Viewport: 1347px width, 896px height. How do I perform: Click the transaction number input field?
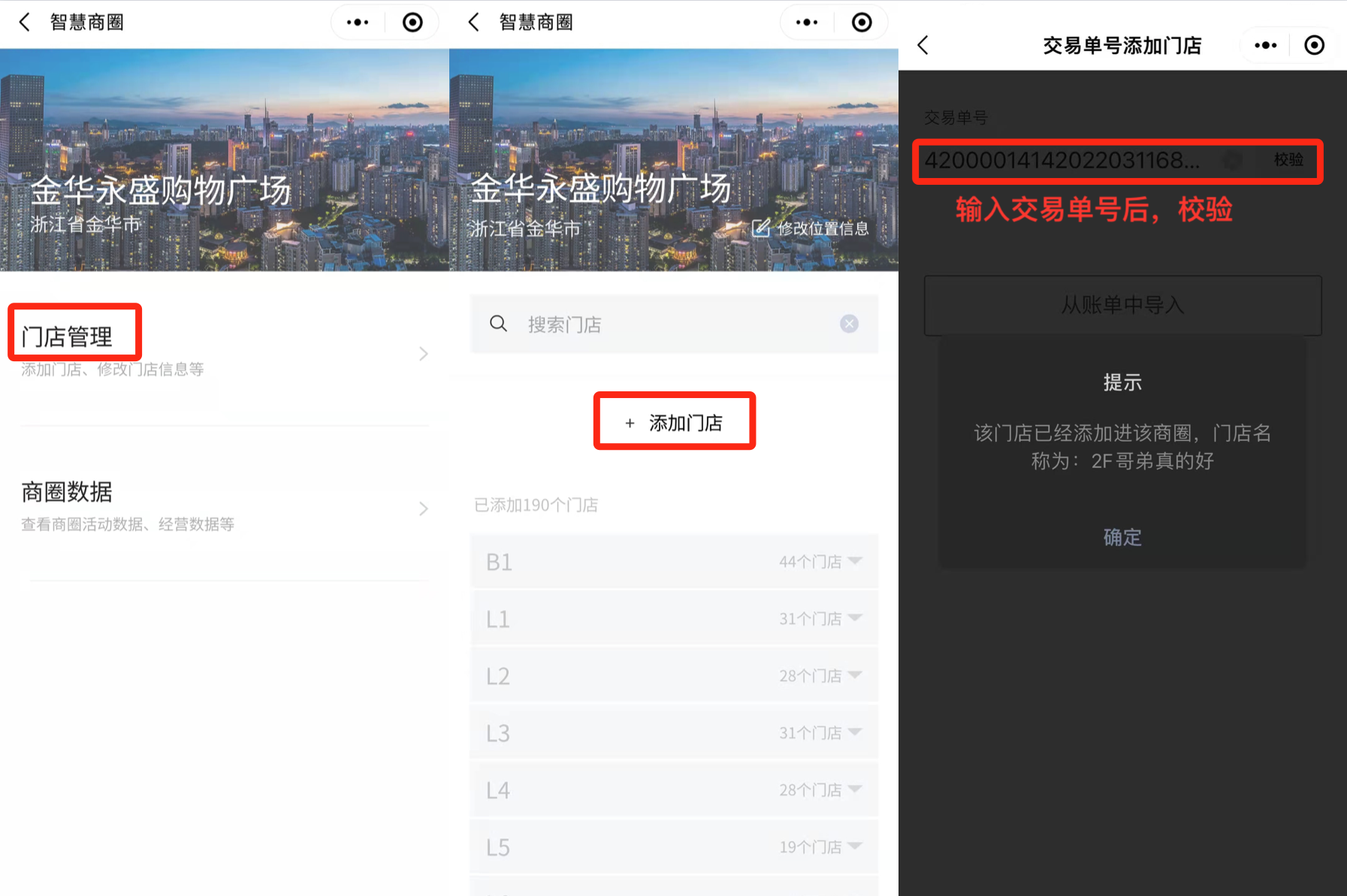pyautogui.click(x=1067, y=161)
